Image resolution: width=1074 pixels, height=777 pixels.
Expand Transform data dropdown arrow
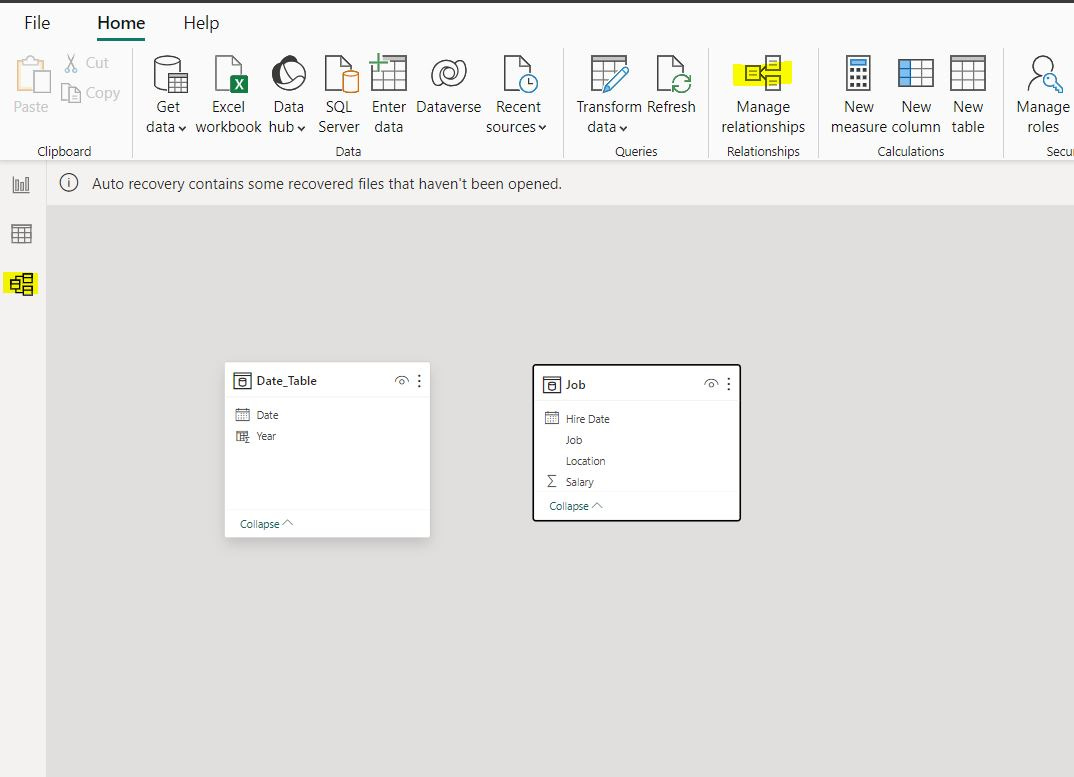623,128
